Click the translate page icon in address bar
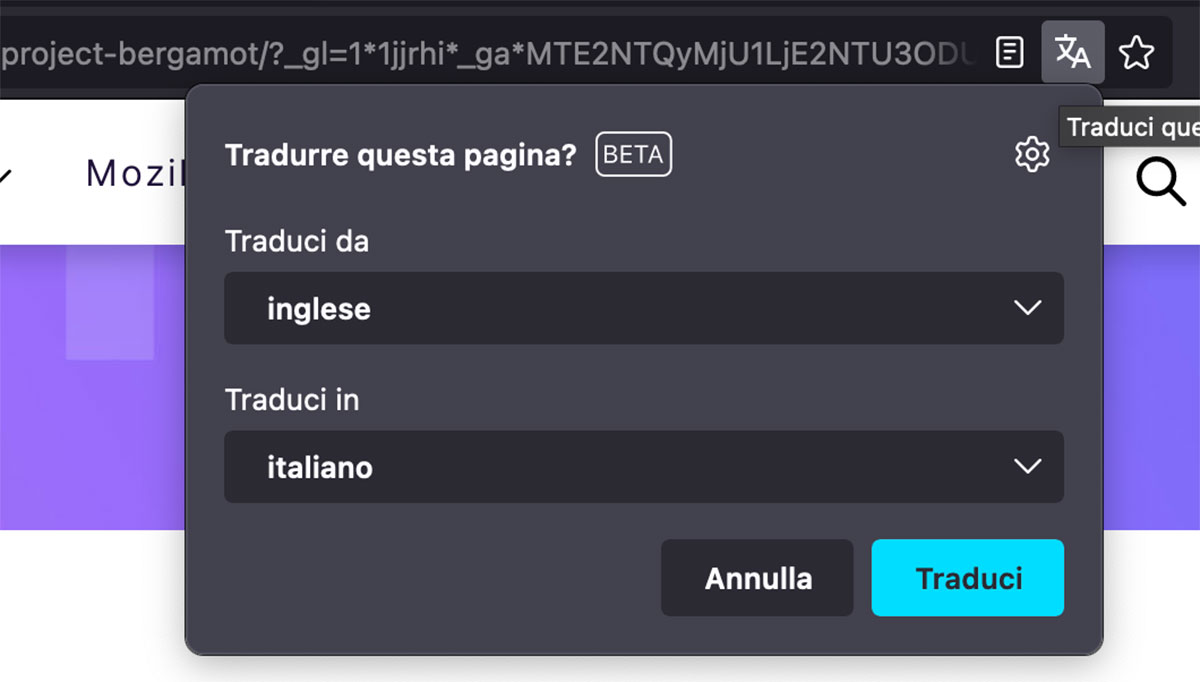Viewport: 1200px width, 682px height. (1073, 52)
